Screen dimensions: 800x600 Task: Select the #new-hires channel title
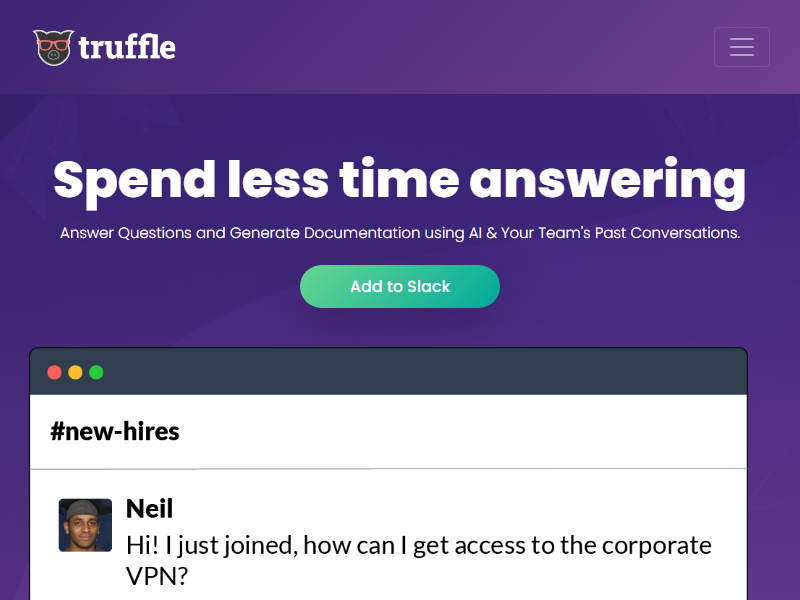click(x=115, y=432)
